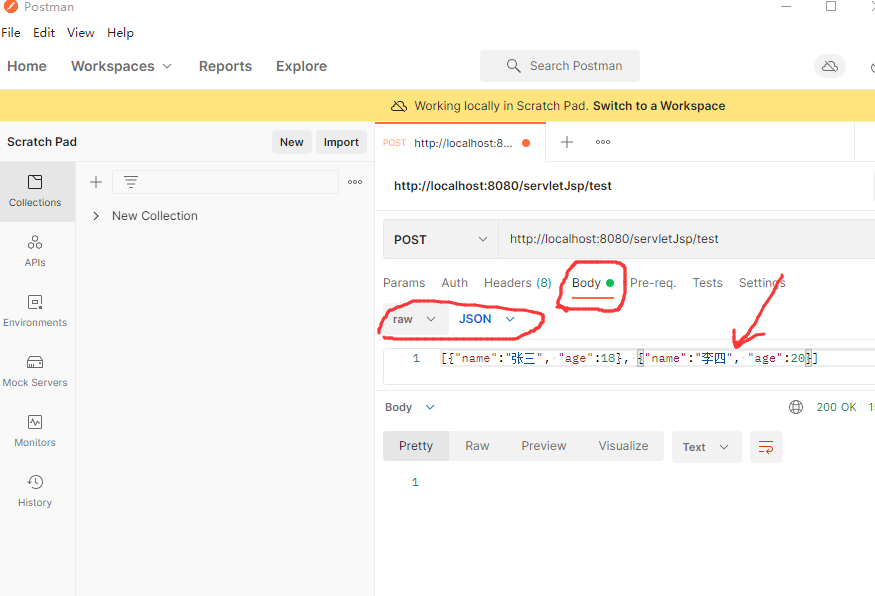Viewport: 875px width, 596px height.
Task: Select the Visualize response view
Action: [x=623, y=446]
